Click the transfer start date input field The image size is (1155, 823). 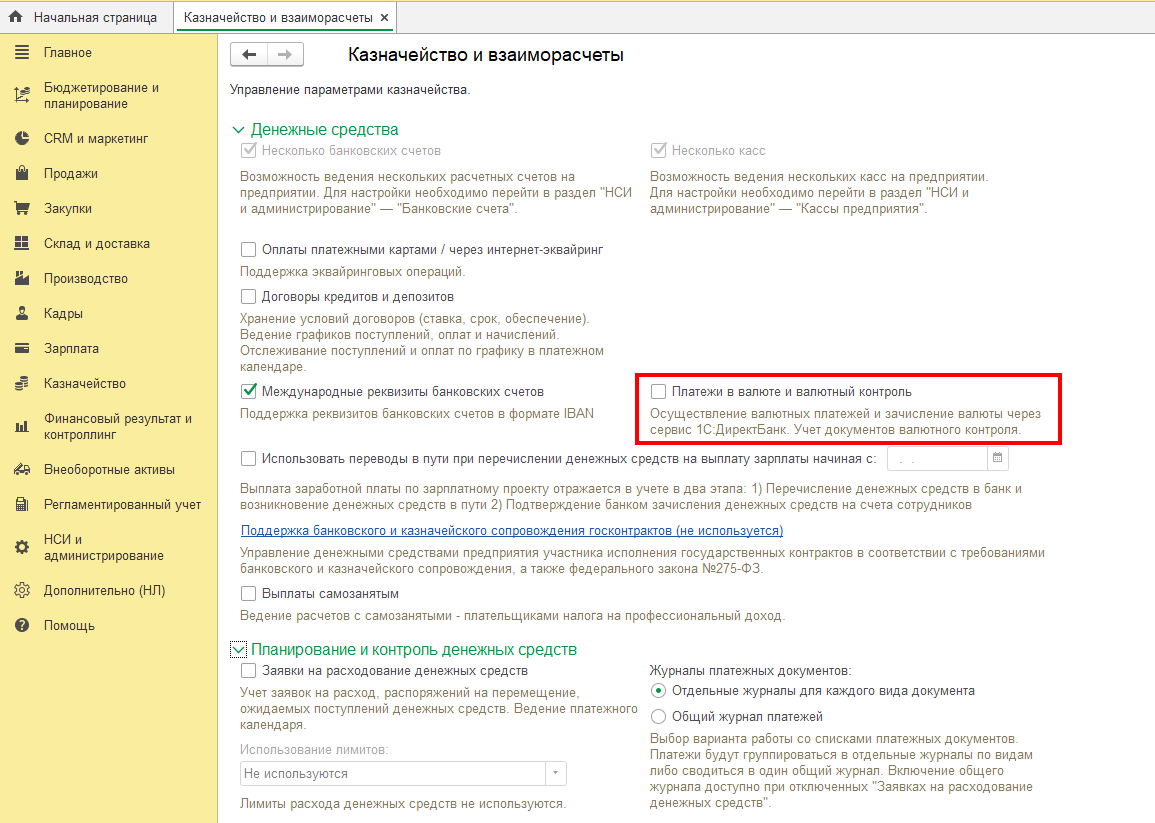(x=937, y=458)
